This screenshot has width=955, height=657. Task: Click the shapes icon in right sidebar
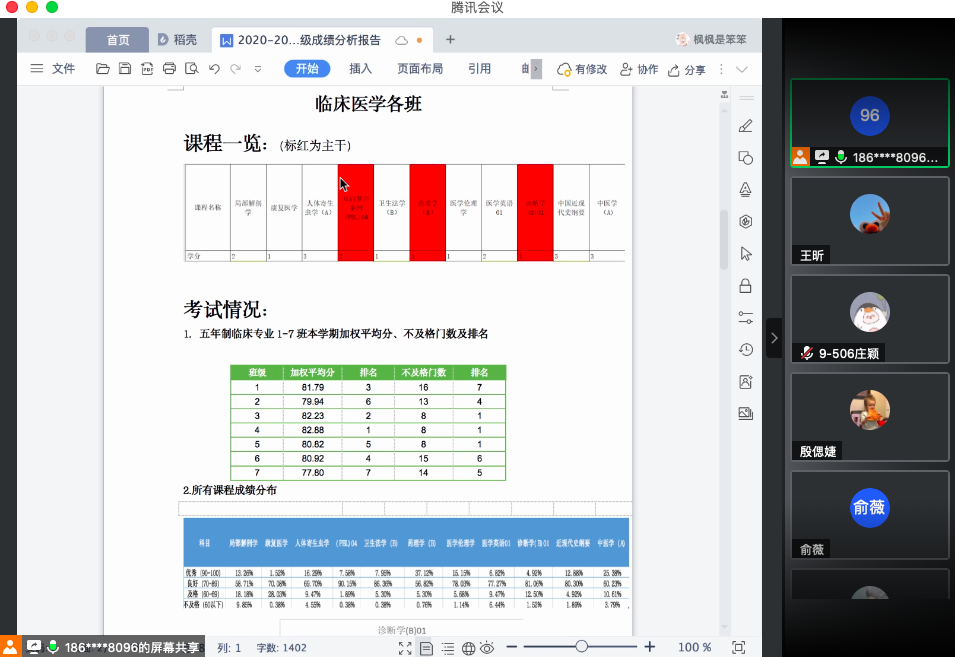[745, 158]
